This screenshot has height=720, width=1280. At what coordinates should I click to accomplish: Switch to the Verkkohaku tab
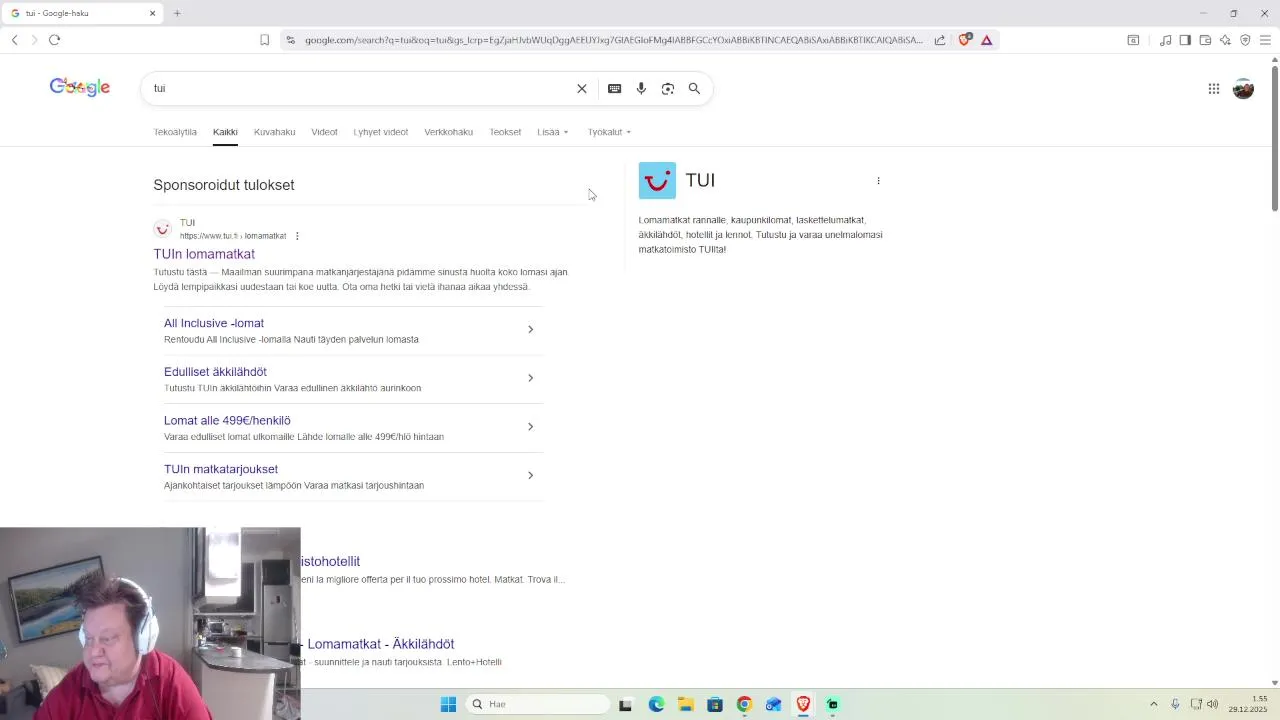[448, 132]
